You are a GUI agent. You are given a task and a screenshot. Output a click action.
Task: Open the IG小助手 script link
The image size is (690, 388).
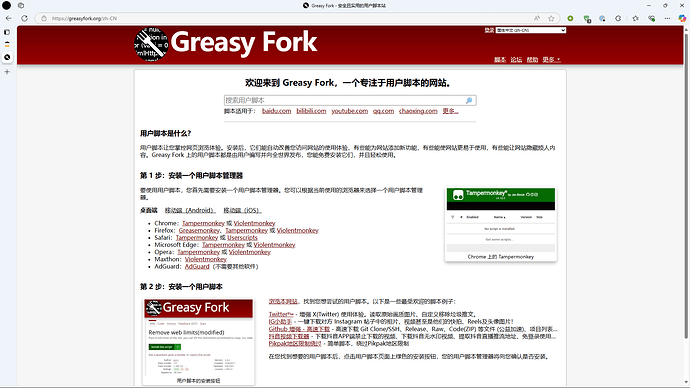[x=280, y=322]
